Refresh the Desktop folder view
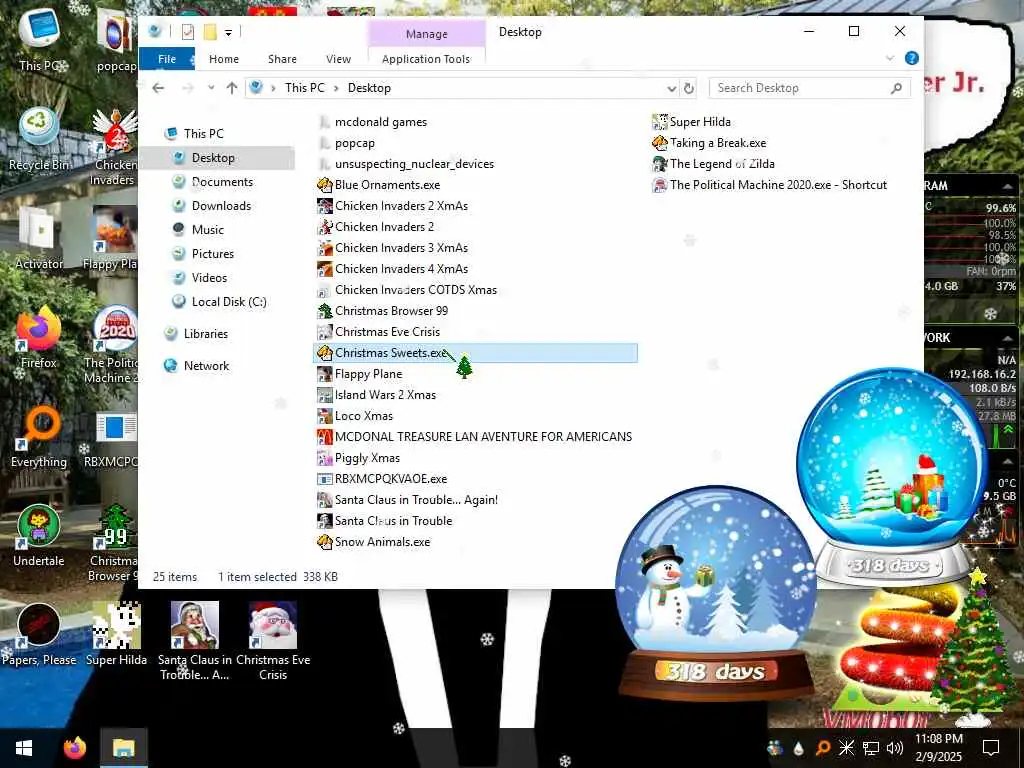The height and width of the screenshot is (768, 1024). (x=688, y=88)
